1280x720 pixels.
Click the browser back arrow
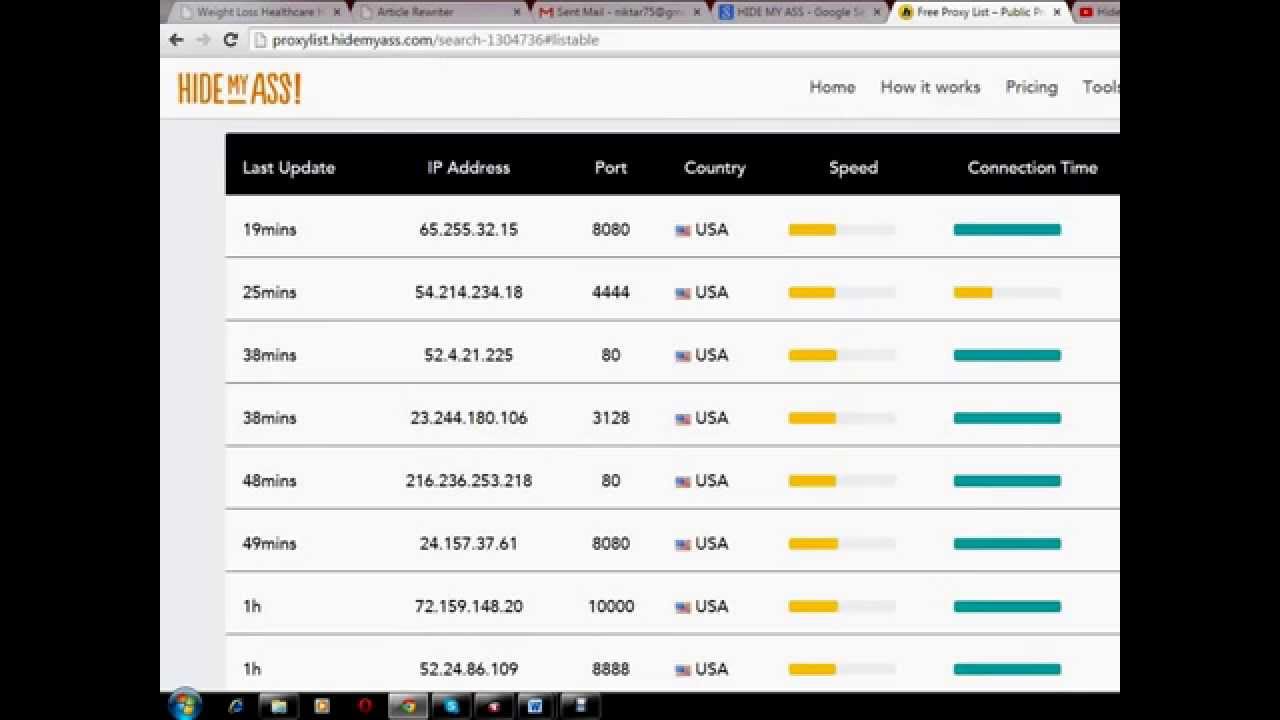pos(177,40)
